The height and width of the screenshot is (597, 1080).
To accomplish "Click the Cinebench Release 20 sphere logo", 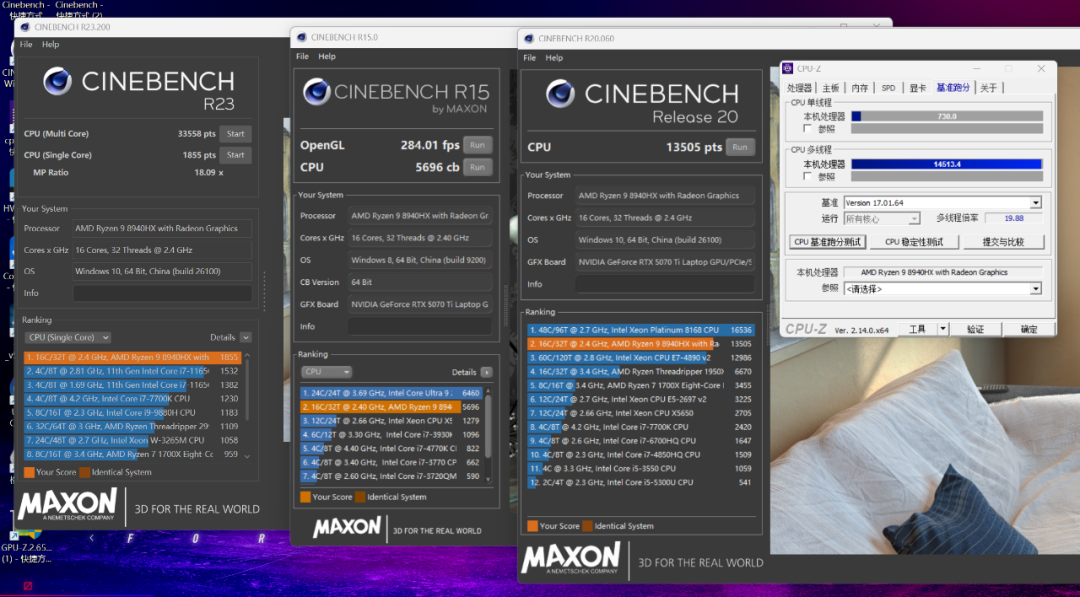I will pos(560,94).
